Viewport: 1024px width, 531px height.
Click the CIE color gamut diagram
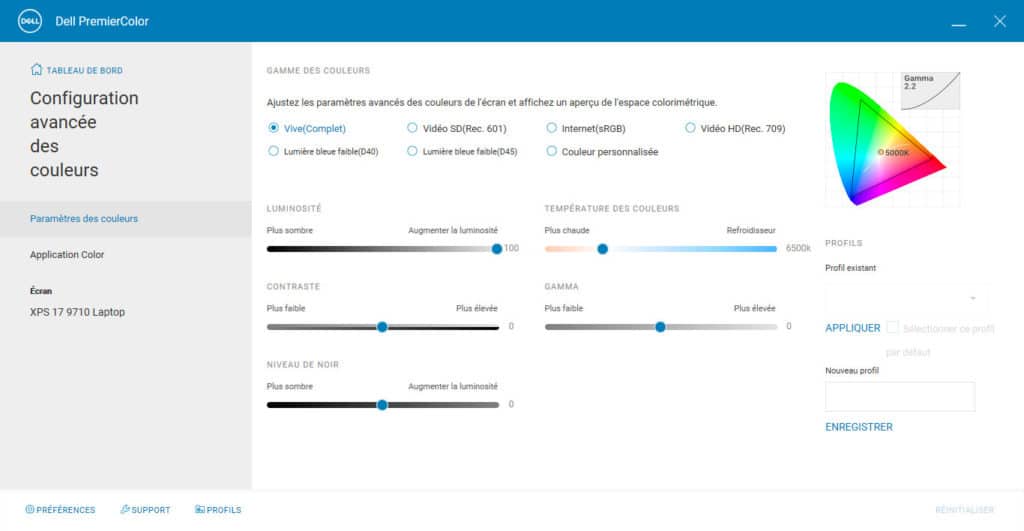(x=886, y=144)
